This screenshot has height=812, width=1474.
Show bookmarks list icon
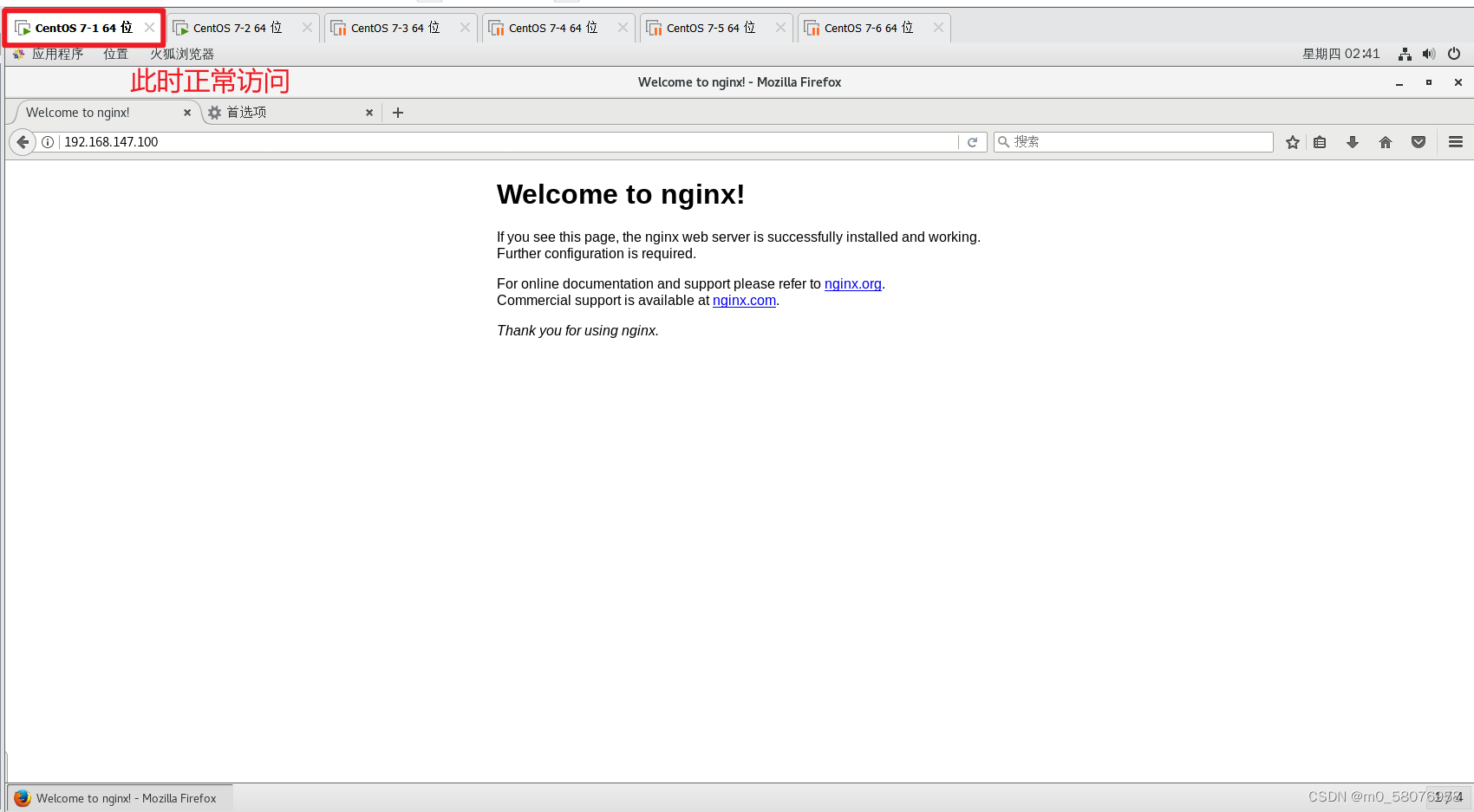point(1320,142)
